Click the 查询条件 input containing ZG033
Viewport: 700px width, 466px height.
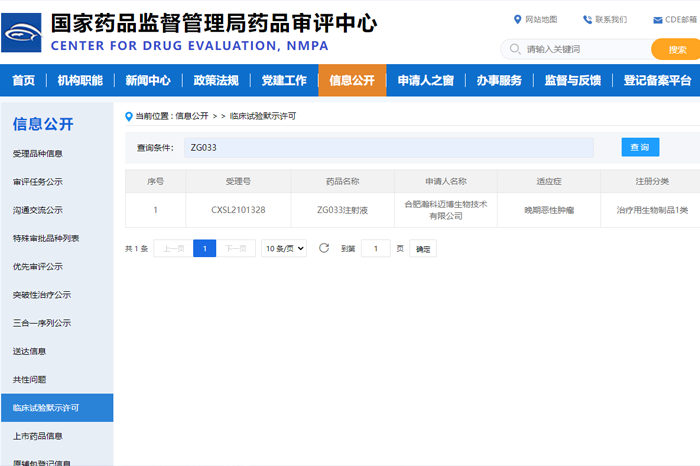click(x=387, y=148)
